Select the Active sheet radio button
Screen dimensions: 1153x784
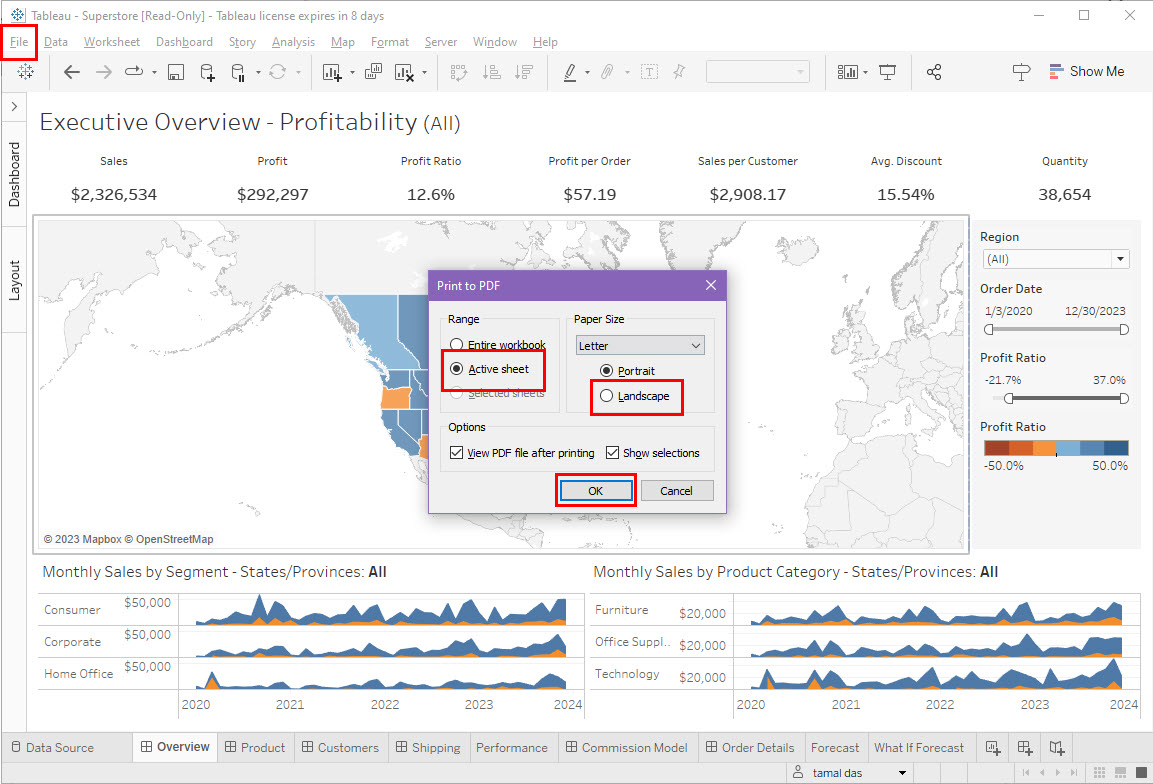[457, 368]
